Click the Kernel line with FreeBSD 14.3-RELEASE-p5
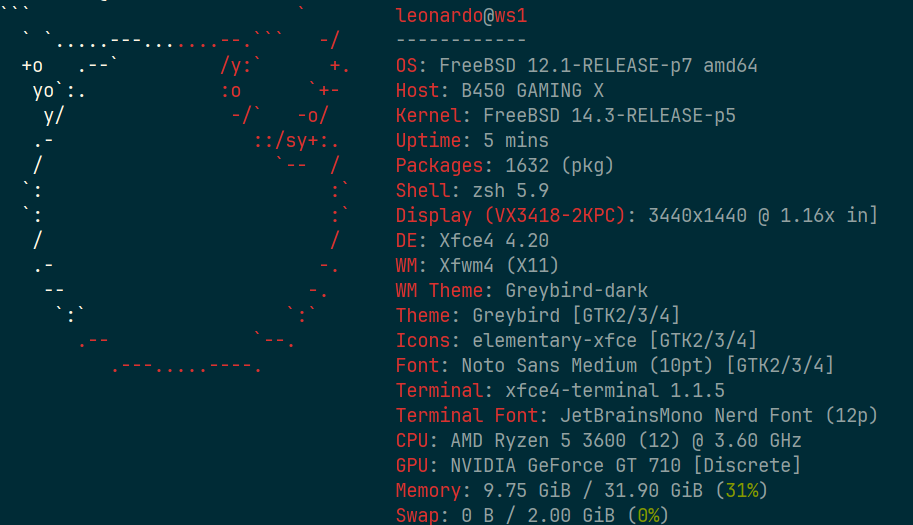This screenshot has height=525, width=913. tap(565, 116)
